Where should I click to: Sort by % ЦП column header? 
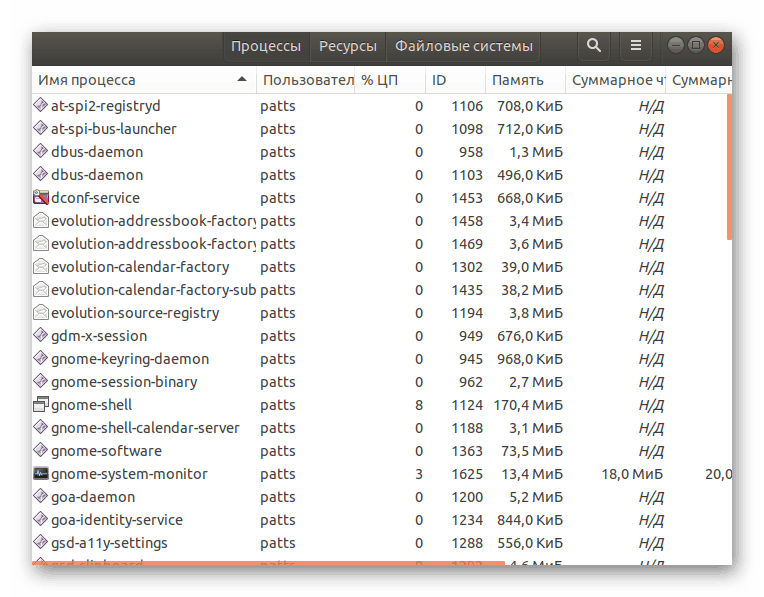(390, 80)
